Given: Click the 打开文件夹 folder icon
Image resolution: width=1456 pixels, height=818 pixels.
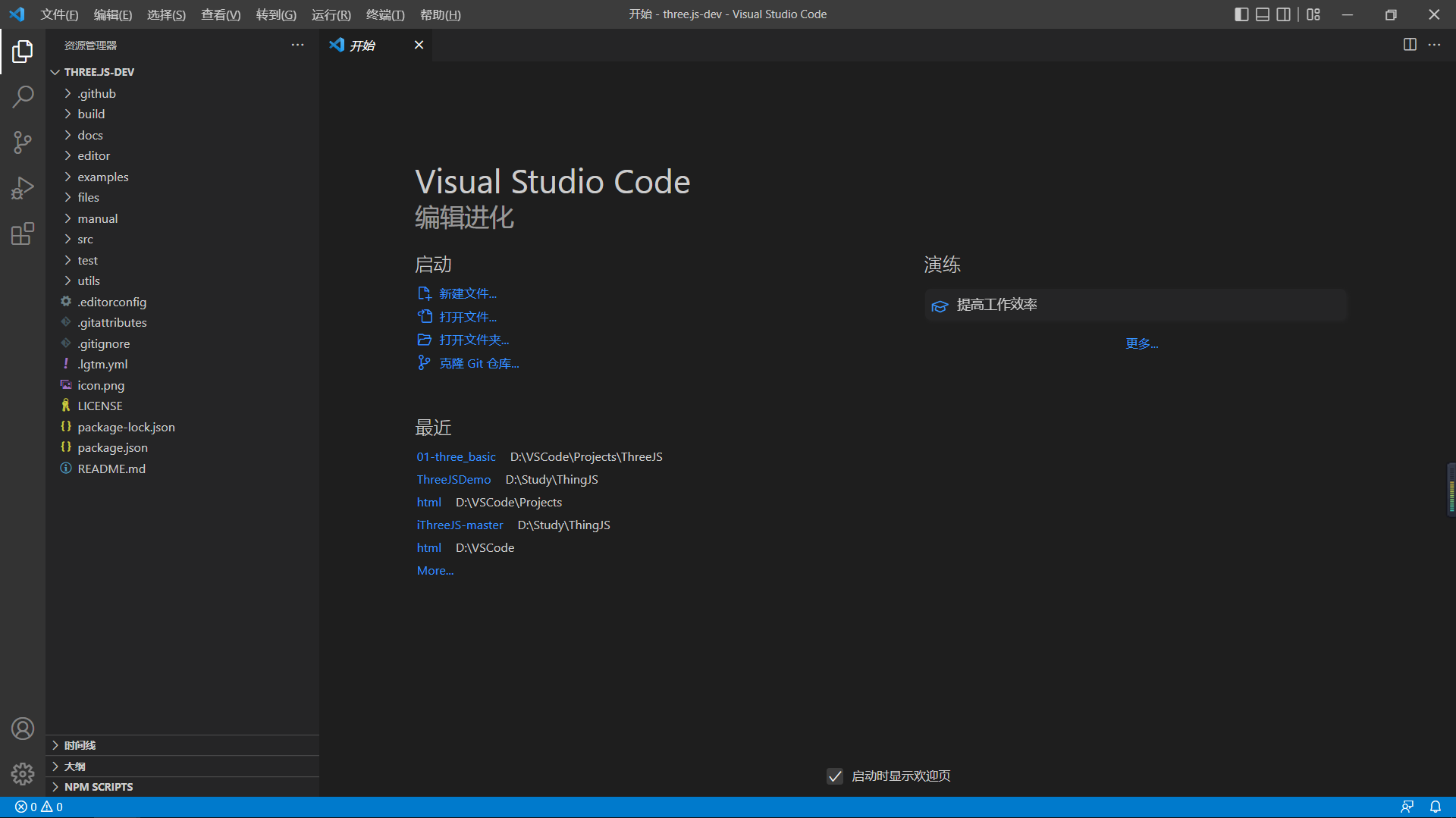Looking at the screenshot, I should click(424, 340).
